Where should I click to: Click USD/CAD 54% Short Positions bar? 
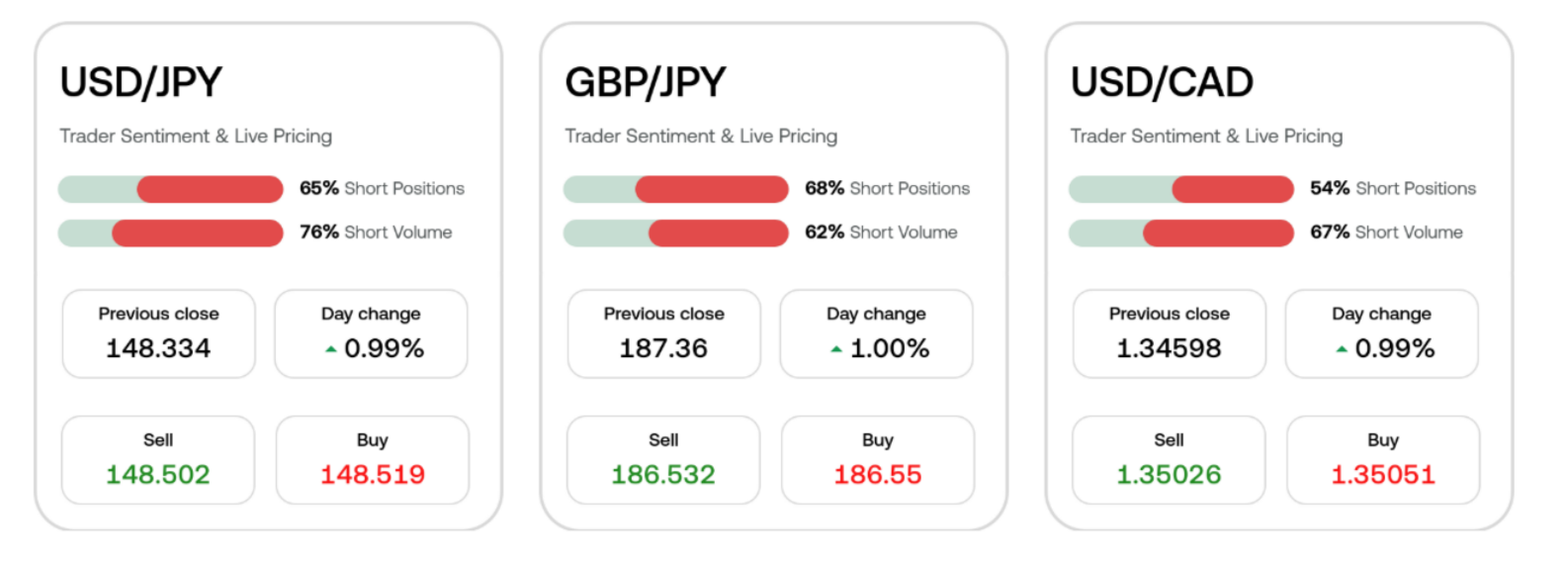point(1181,189)
